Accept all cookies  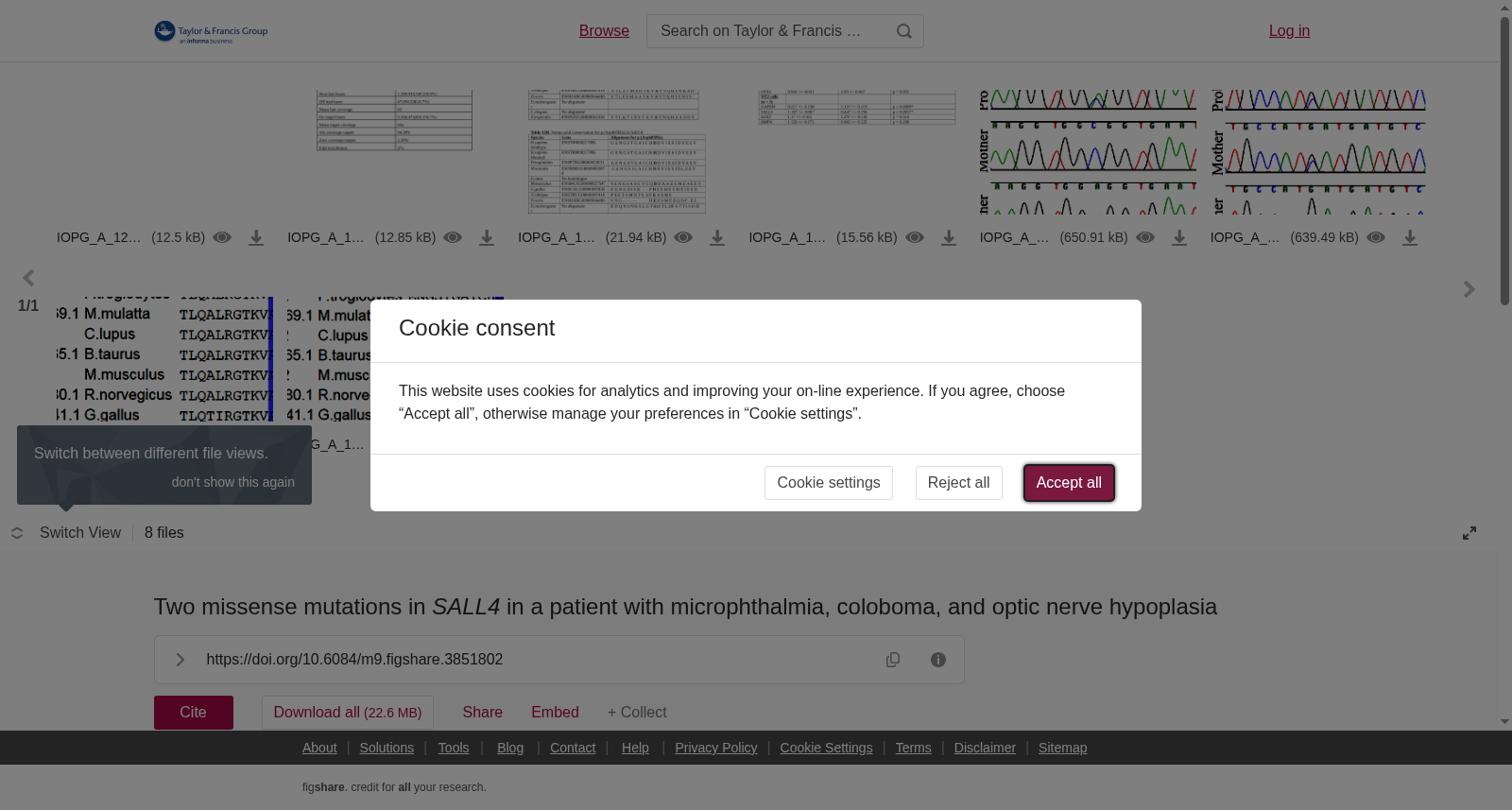(1069, 483)
